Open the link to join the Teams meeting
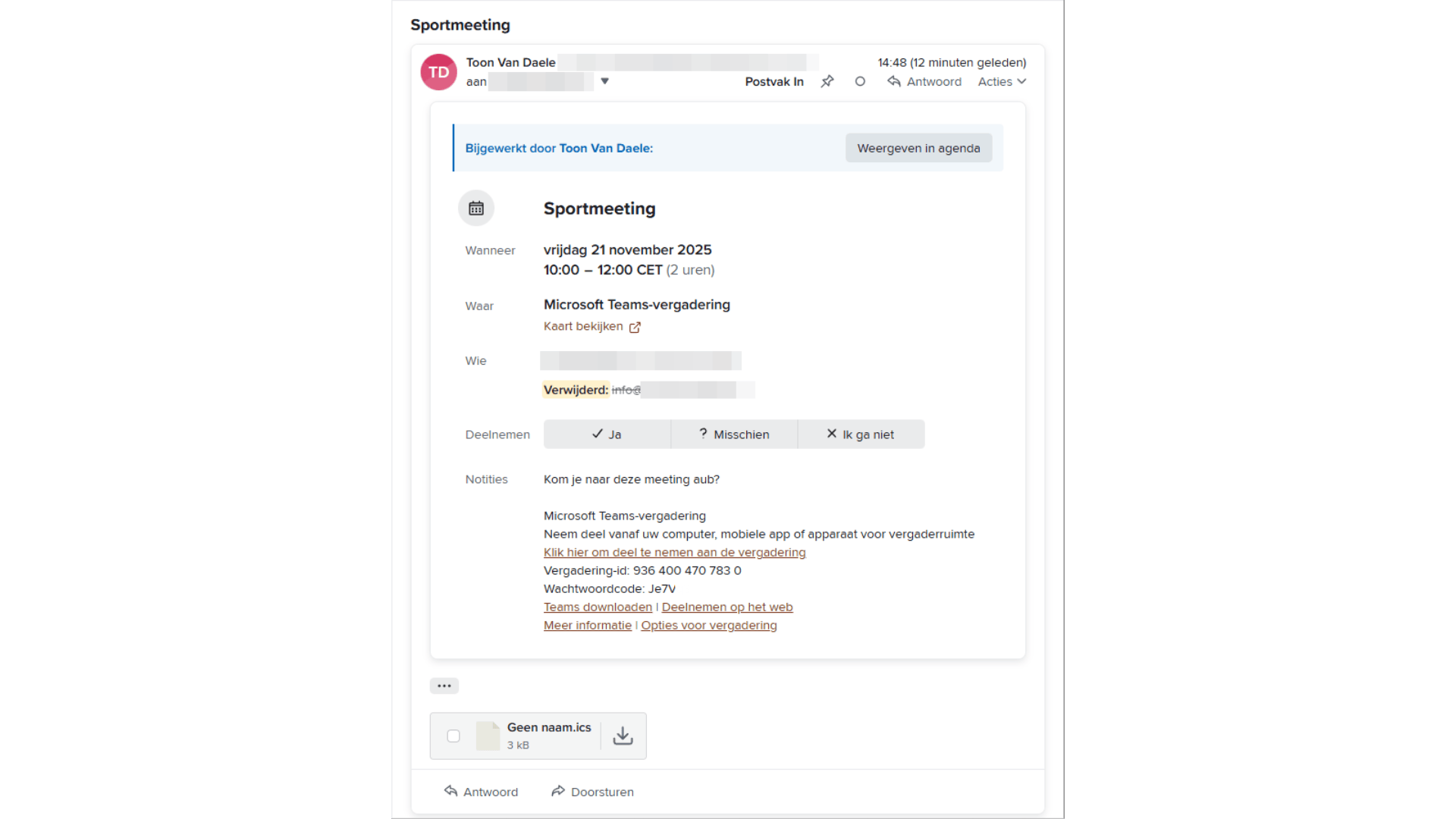Viewport: 1456px width, 819px height. coord(674,552)
